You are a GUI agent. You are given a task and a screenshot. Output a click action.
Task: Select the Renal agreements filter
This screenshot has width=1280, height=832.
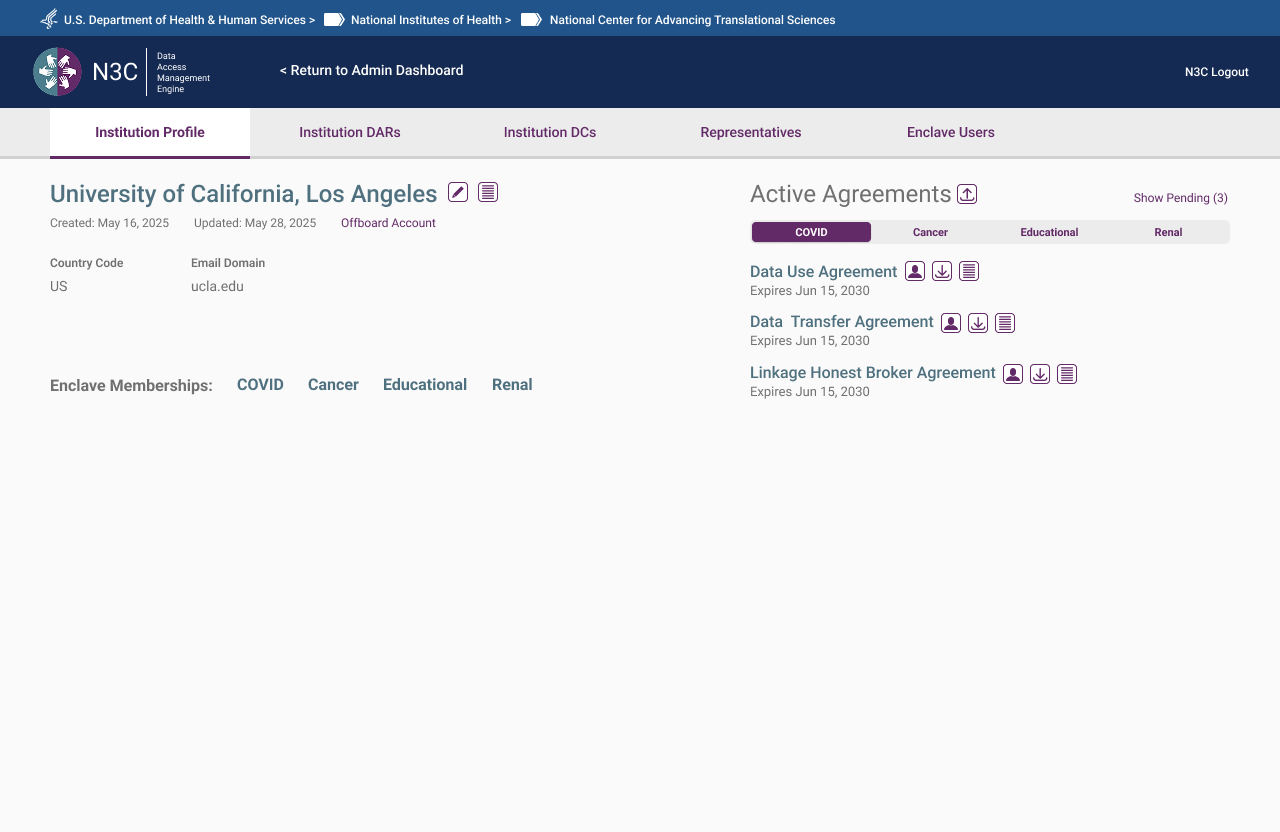tap(1168, 232)
